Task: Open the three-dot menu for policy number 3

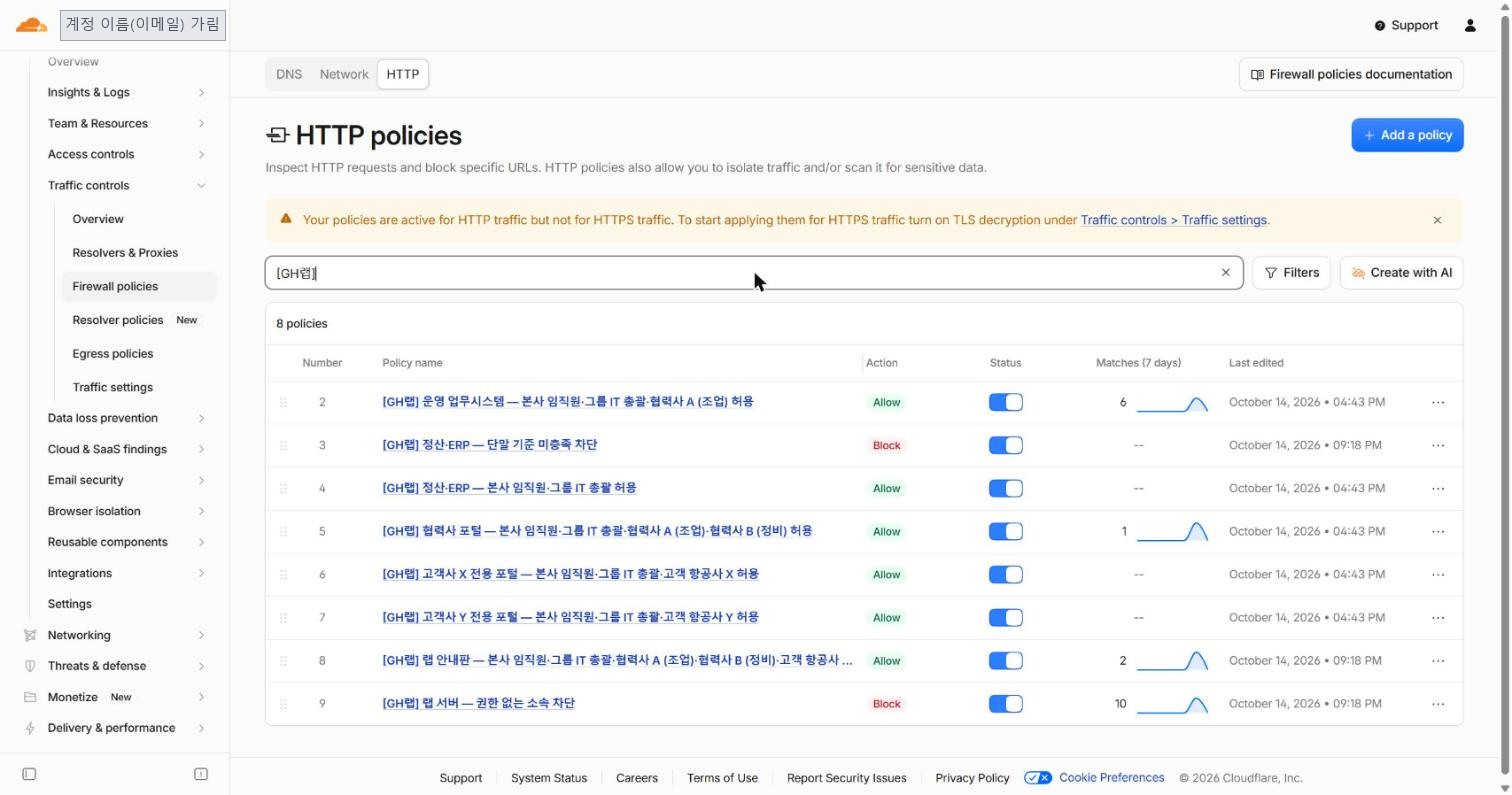Action: click(1438, 445)
